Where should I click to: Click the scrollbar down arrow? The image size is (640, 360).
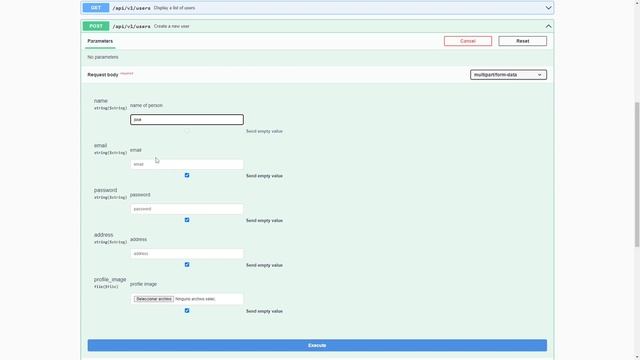pyautogui.click(x=637, y=357)
